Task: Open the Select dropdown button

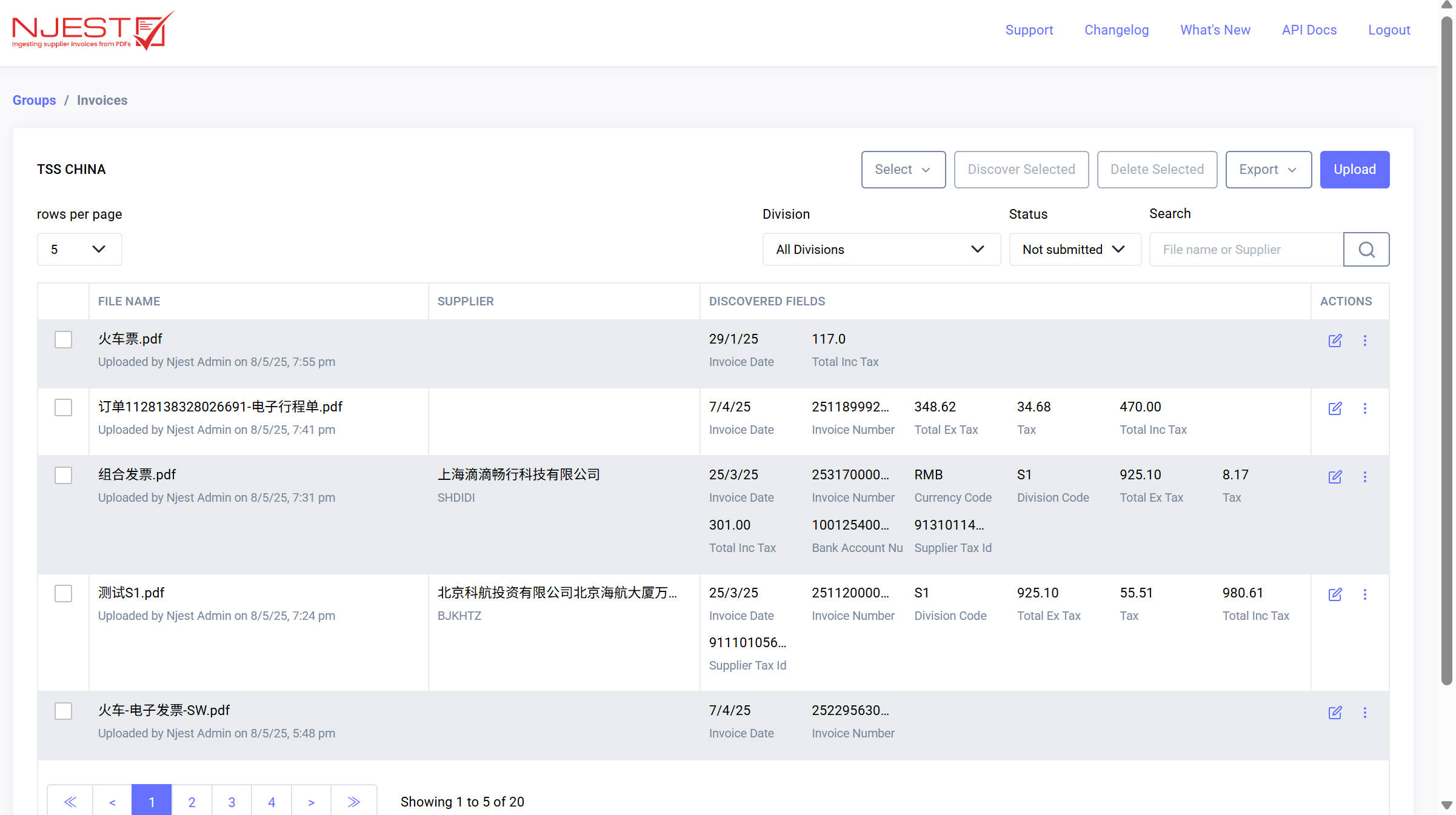Action: [903, 170]
